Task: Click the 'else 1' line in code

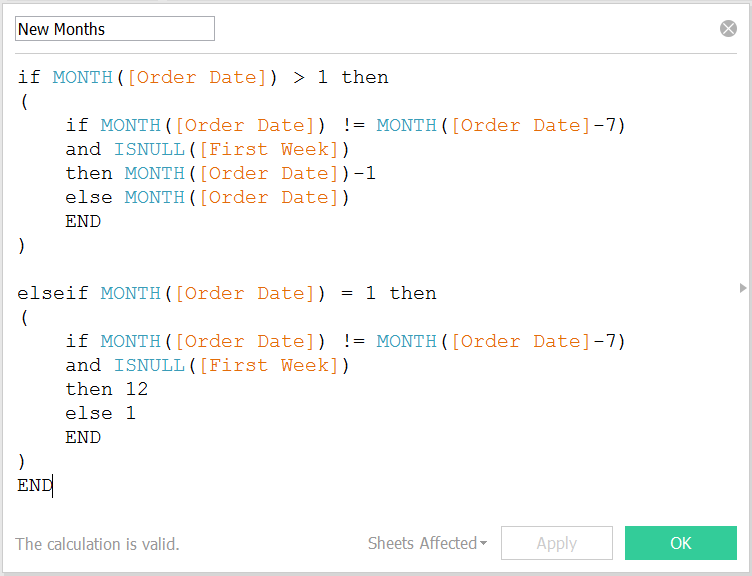Action: 100,413
